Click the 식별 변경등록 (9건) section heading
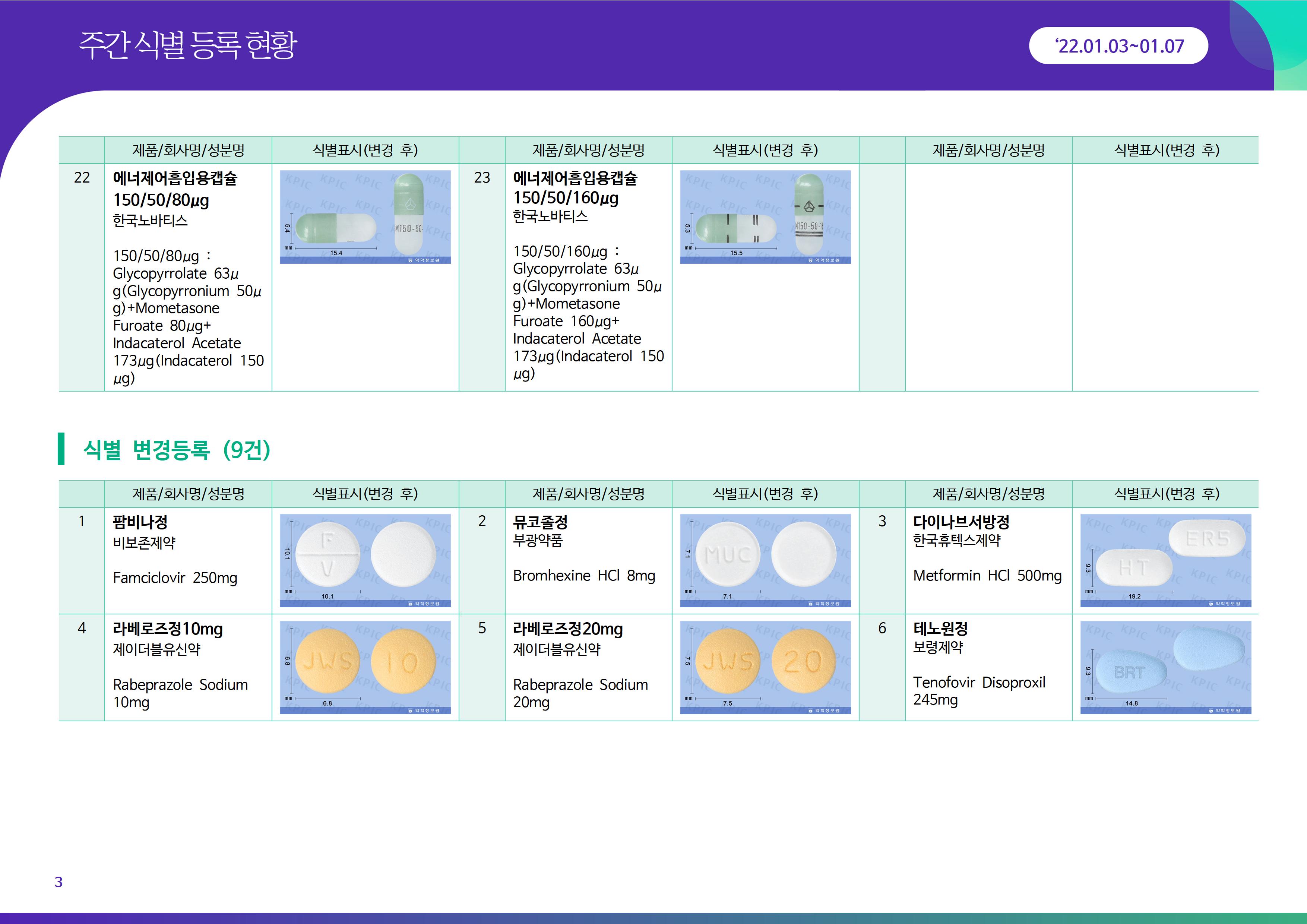This screenshot has height=924, width=1307. (x=177, y=450)
